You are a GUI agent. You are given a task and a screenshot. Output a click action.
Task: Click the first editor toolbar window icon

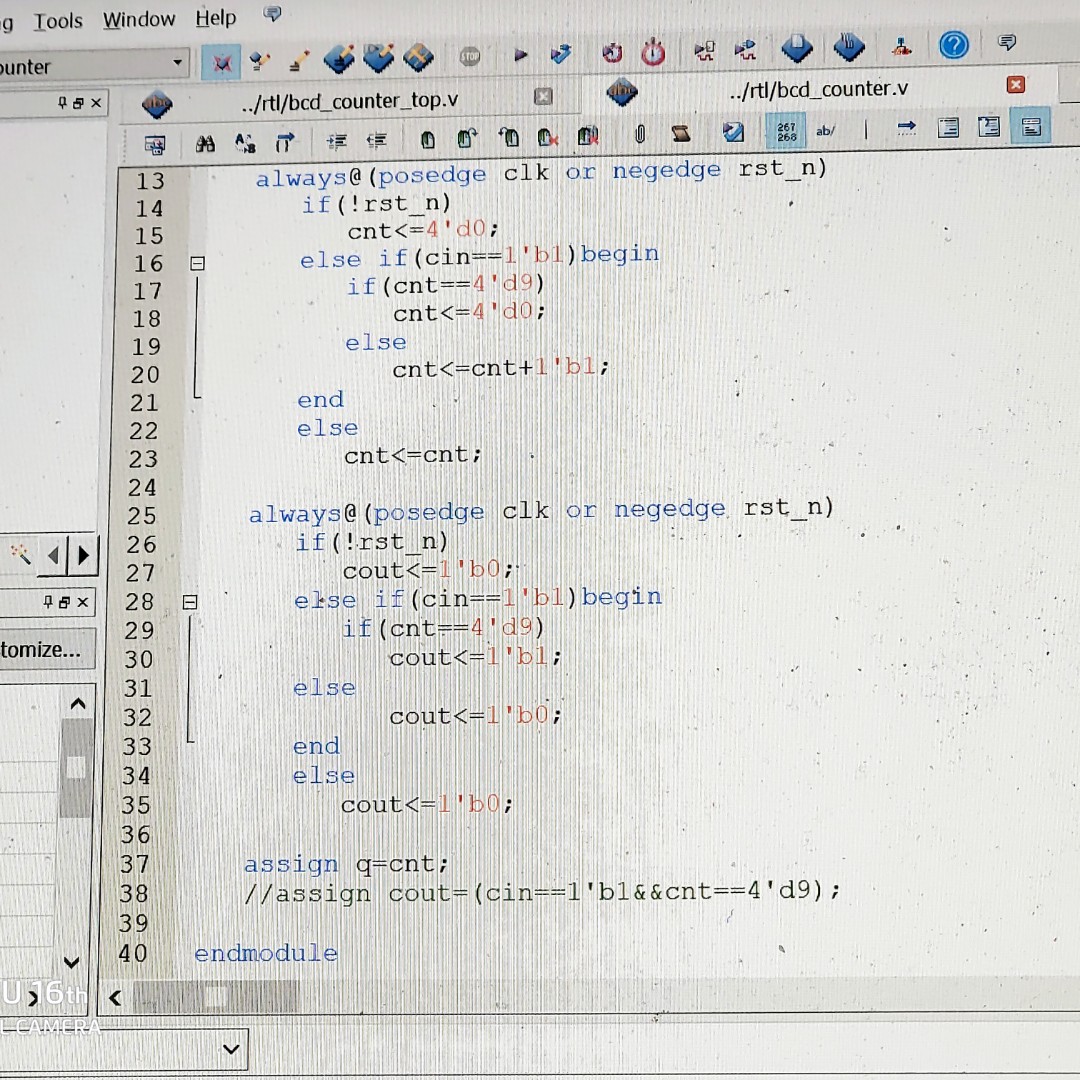pos(154,145)
